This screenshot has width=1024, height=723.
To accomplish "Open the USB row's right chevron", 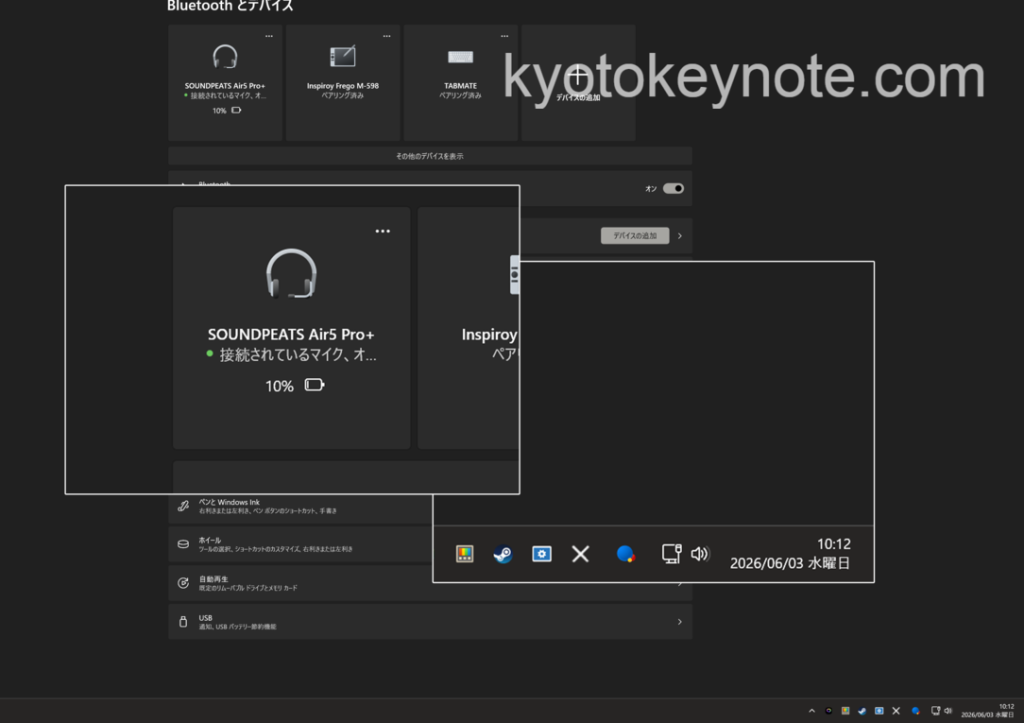I will (680, 622).
